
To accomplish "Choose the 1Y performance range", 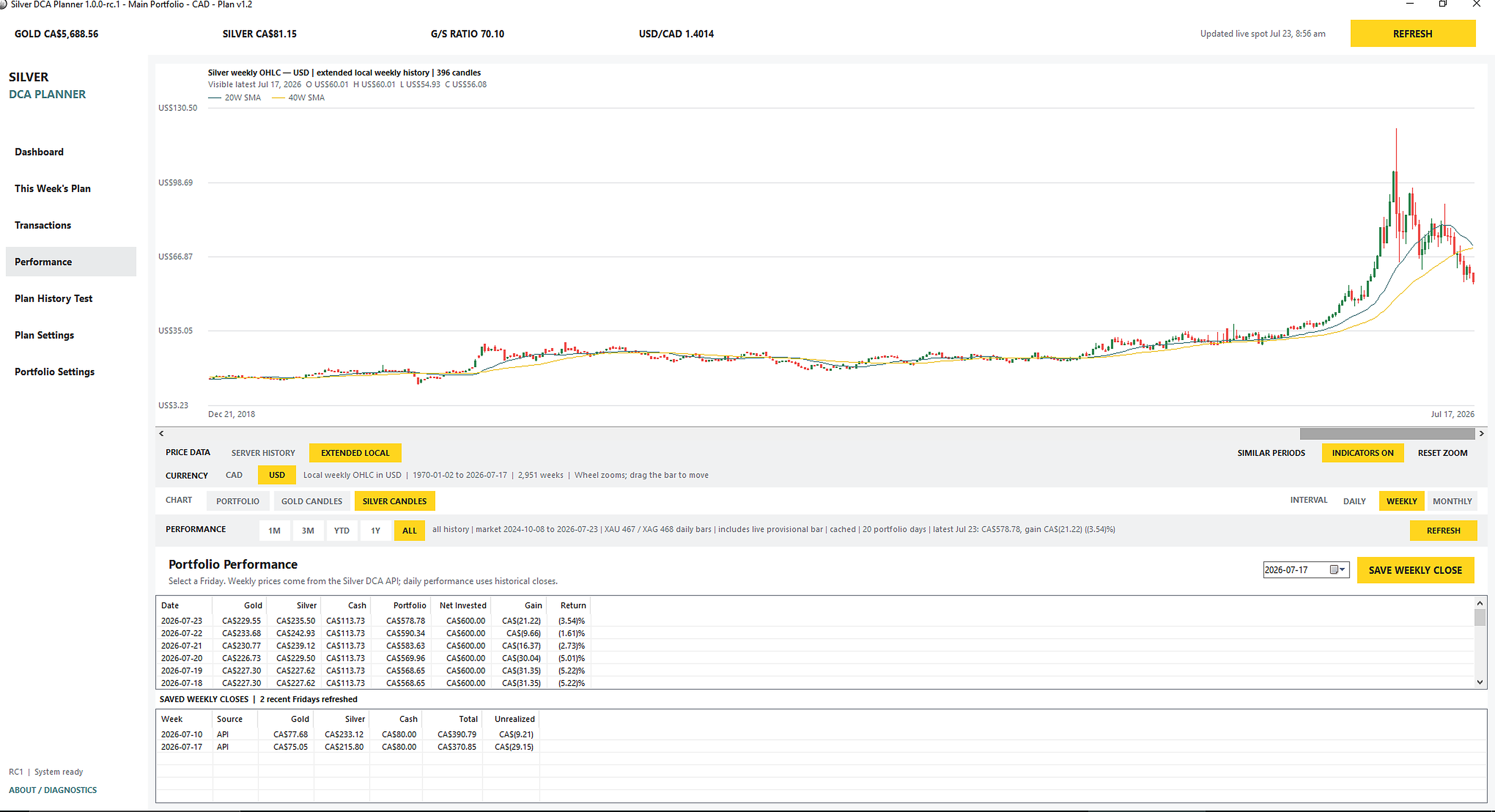I will 376,530.
